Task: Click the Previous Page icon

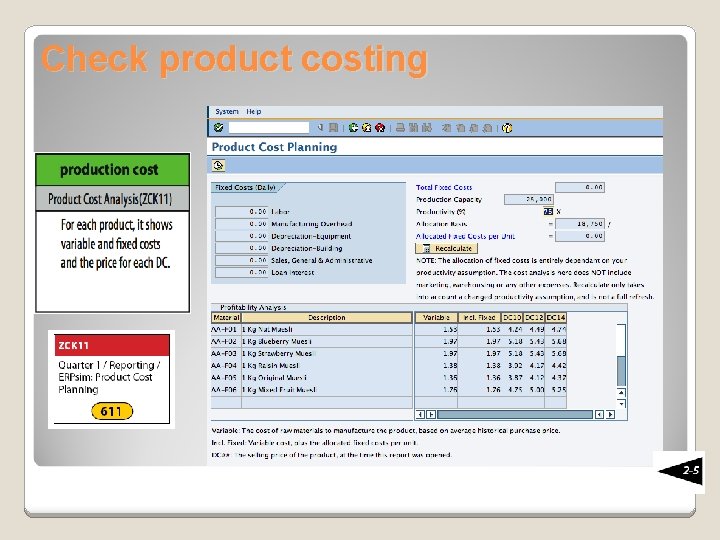Action: point(461,128)
